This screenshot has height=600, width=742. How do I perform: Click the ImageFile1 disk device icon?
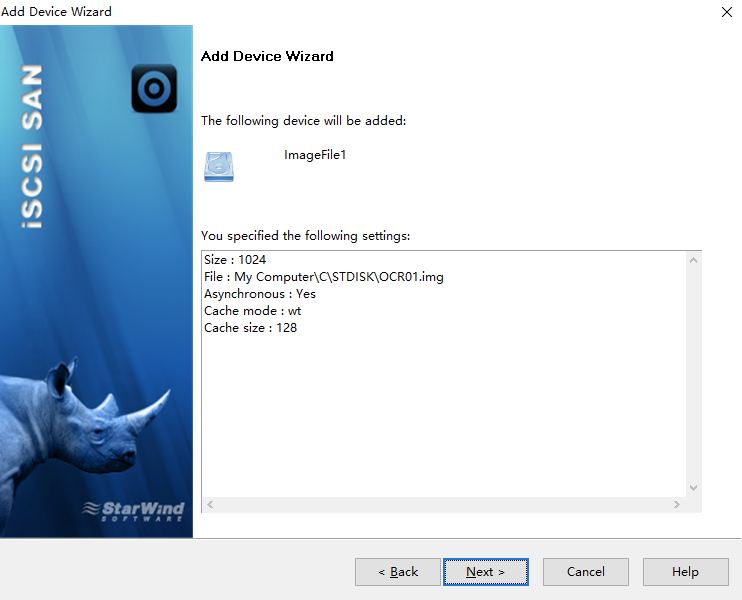click(219, 167)
